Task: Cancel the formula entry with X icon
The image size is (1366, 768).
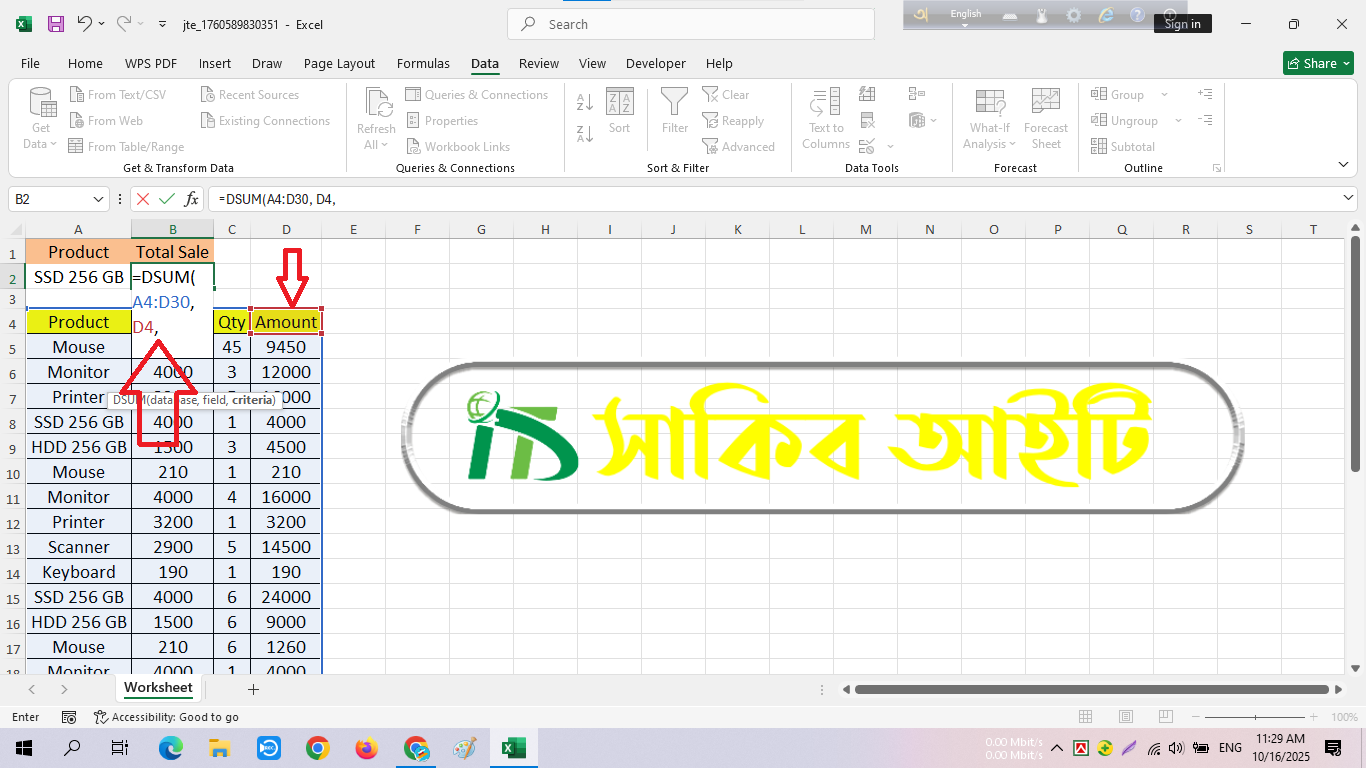Action: point(143,199)
